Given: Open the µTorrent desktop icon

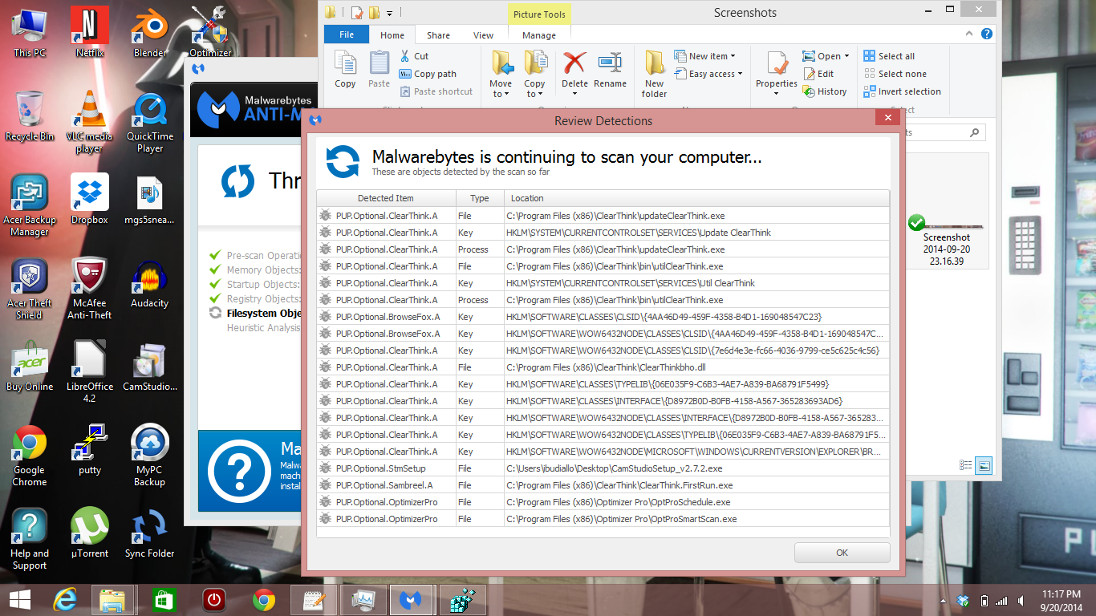Looking at the screenshot, I should coord(89,533).
